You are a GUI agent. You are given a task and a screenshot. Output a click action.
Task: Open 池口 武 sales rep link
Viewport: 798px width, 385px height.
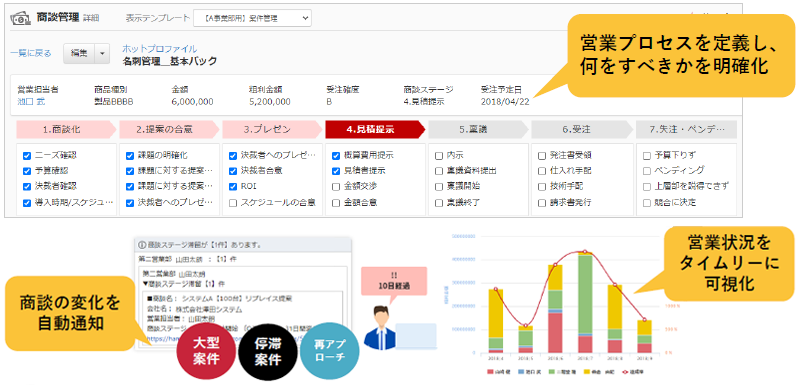31,101
